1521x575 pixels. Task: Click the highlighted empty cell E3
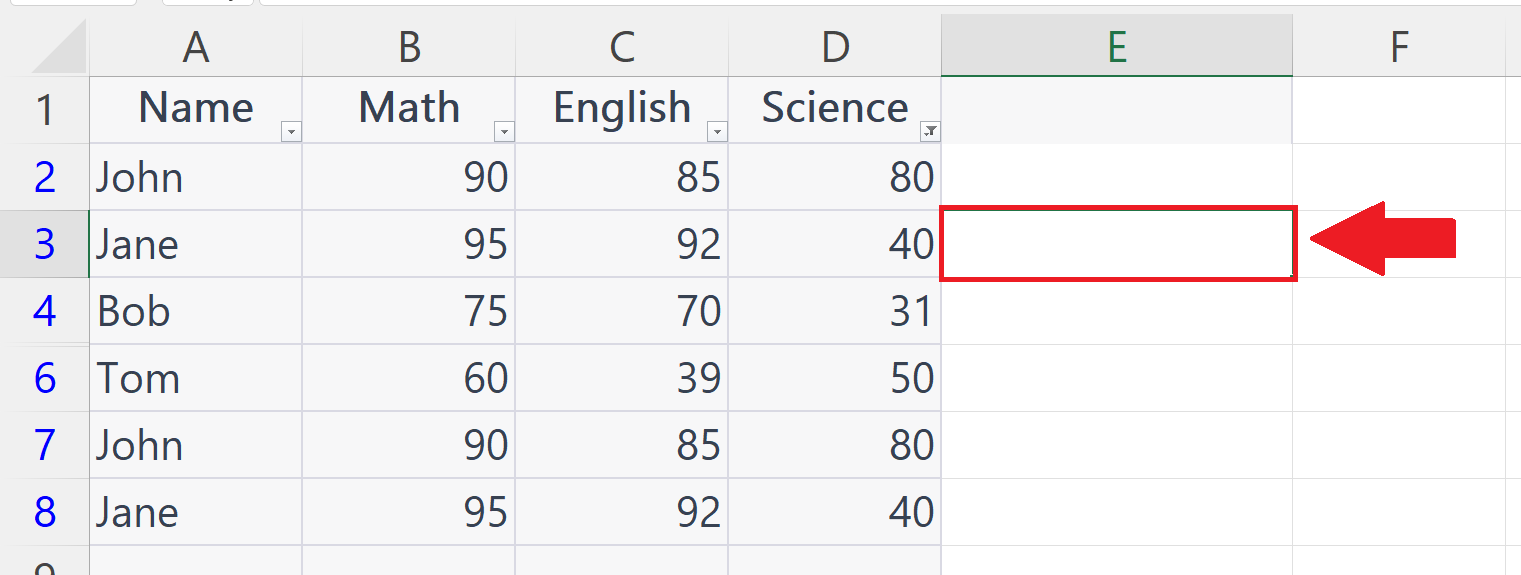1117,244
